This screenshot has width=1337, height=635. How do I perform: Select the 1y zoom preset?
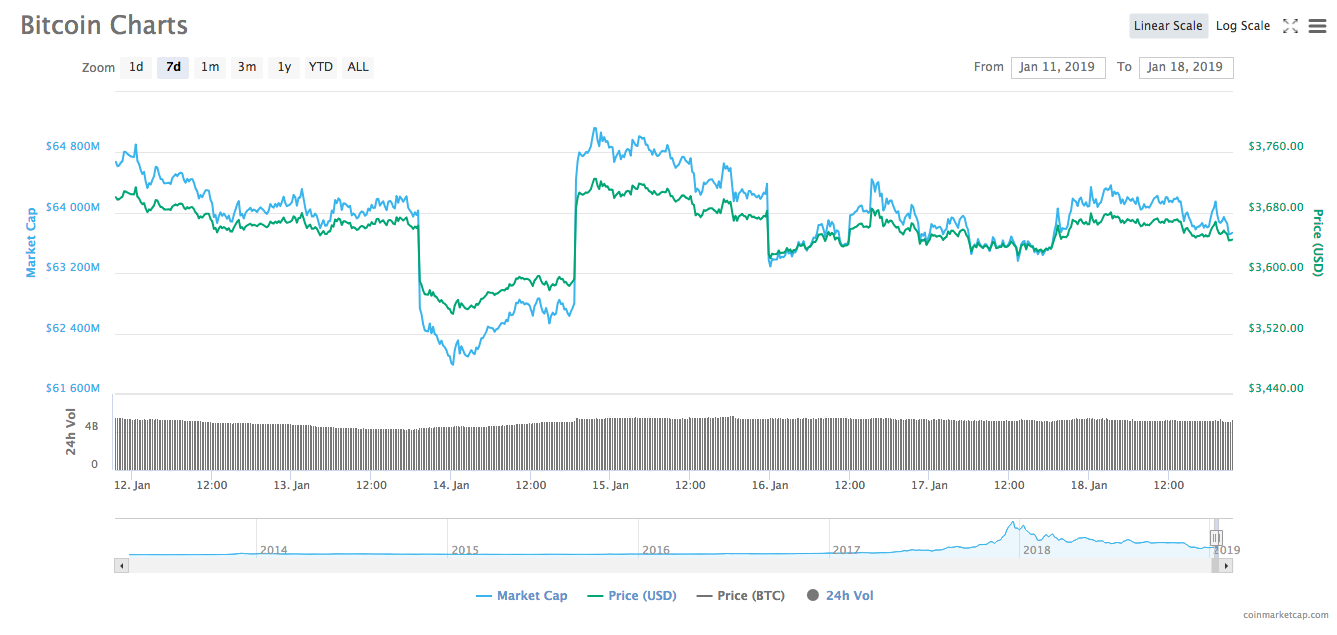[x=283, y=67]
